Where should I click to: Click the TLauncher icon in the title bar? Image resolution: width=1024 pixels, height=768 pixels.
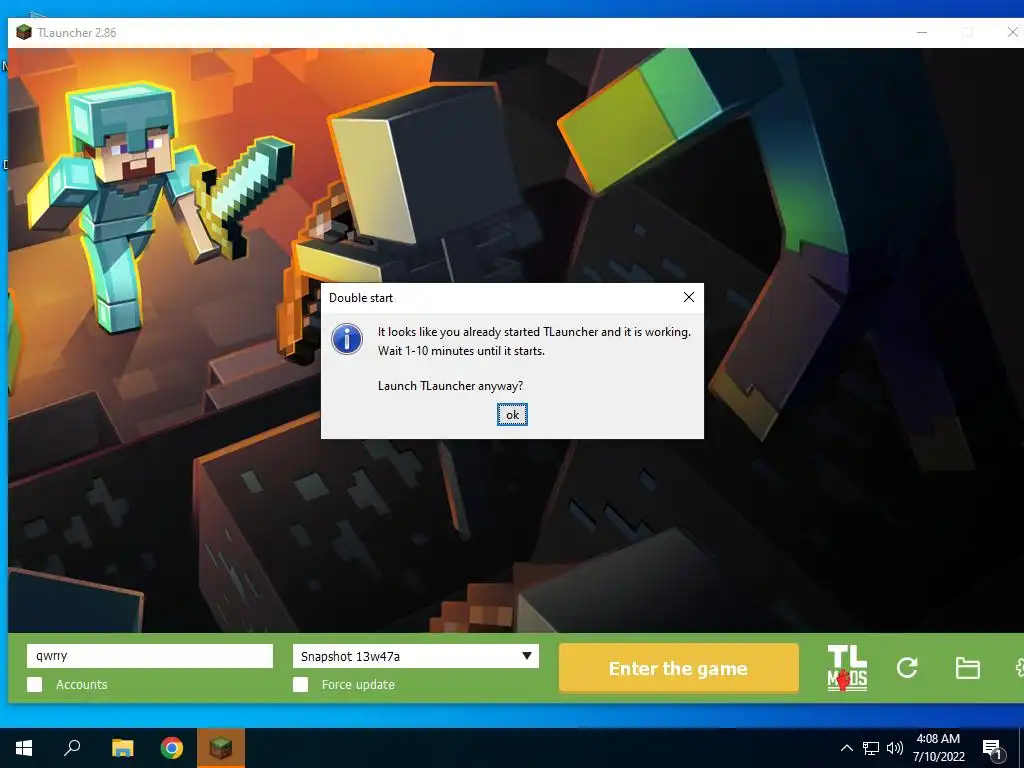click(24, 32)
